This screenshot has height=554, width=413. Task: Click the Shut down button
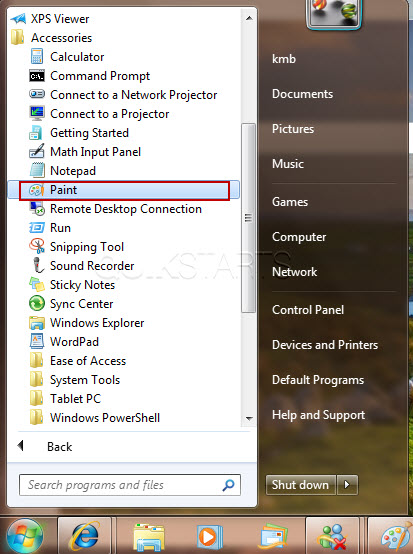tap(300, 485)
